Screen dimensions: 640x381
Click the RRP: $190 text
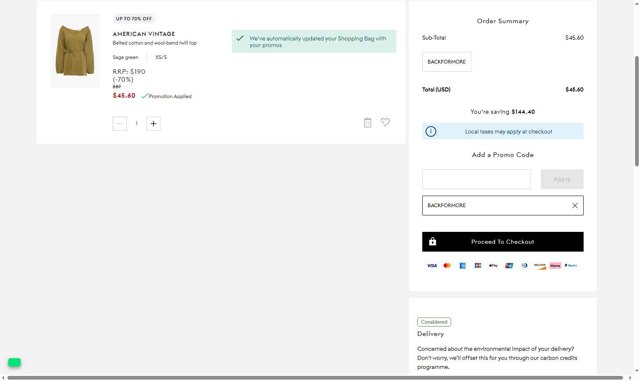point(129,71)
